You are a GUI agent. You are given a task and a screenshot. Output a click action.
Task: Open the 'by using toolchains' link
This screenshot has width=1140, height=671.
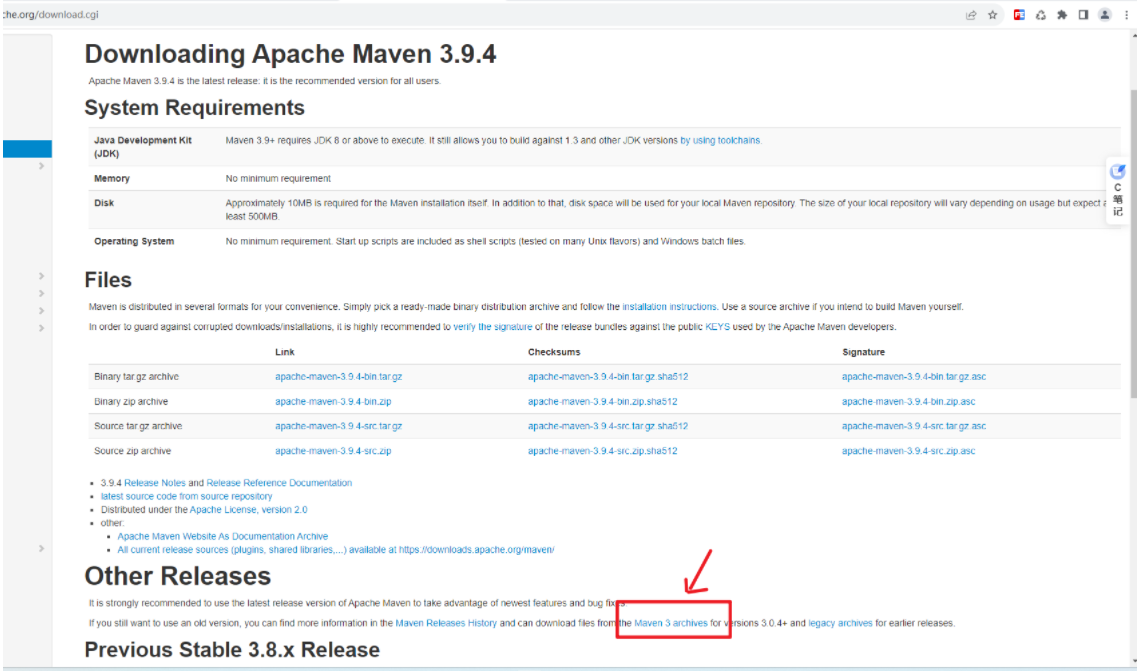pos(720,141)
